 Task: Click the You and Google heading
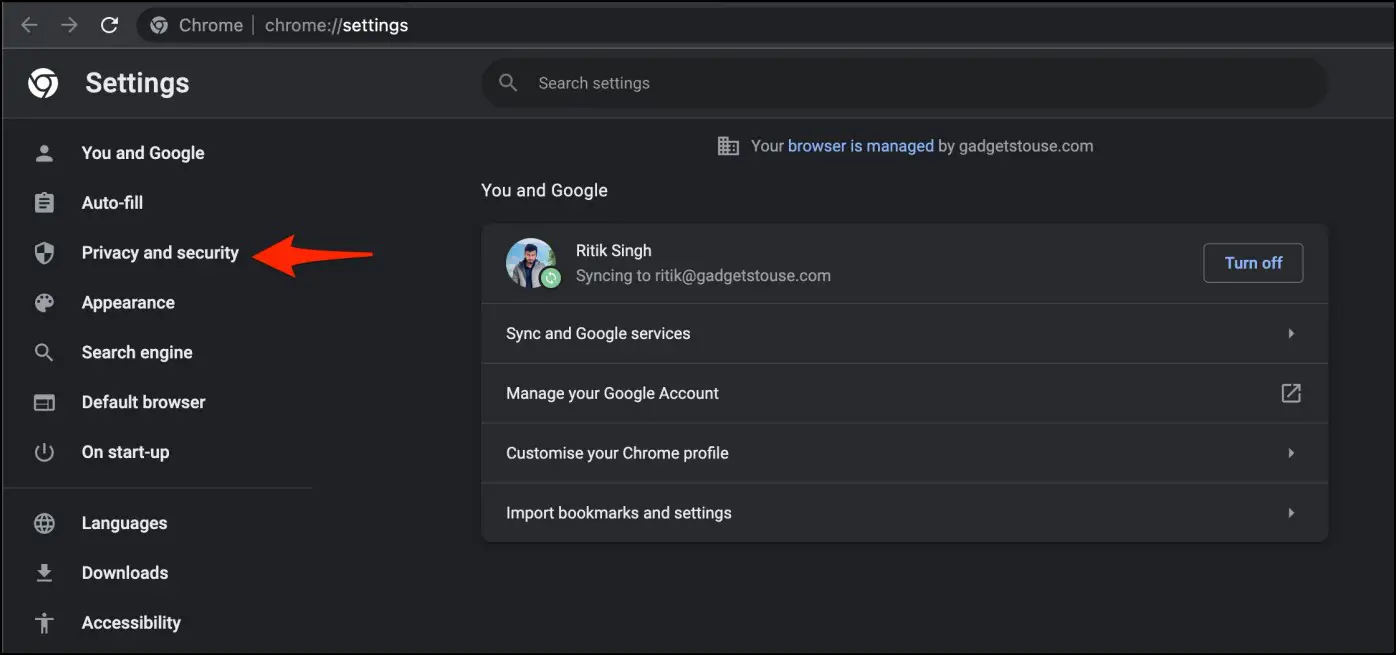click(544, 190)
